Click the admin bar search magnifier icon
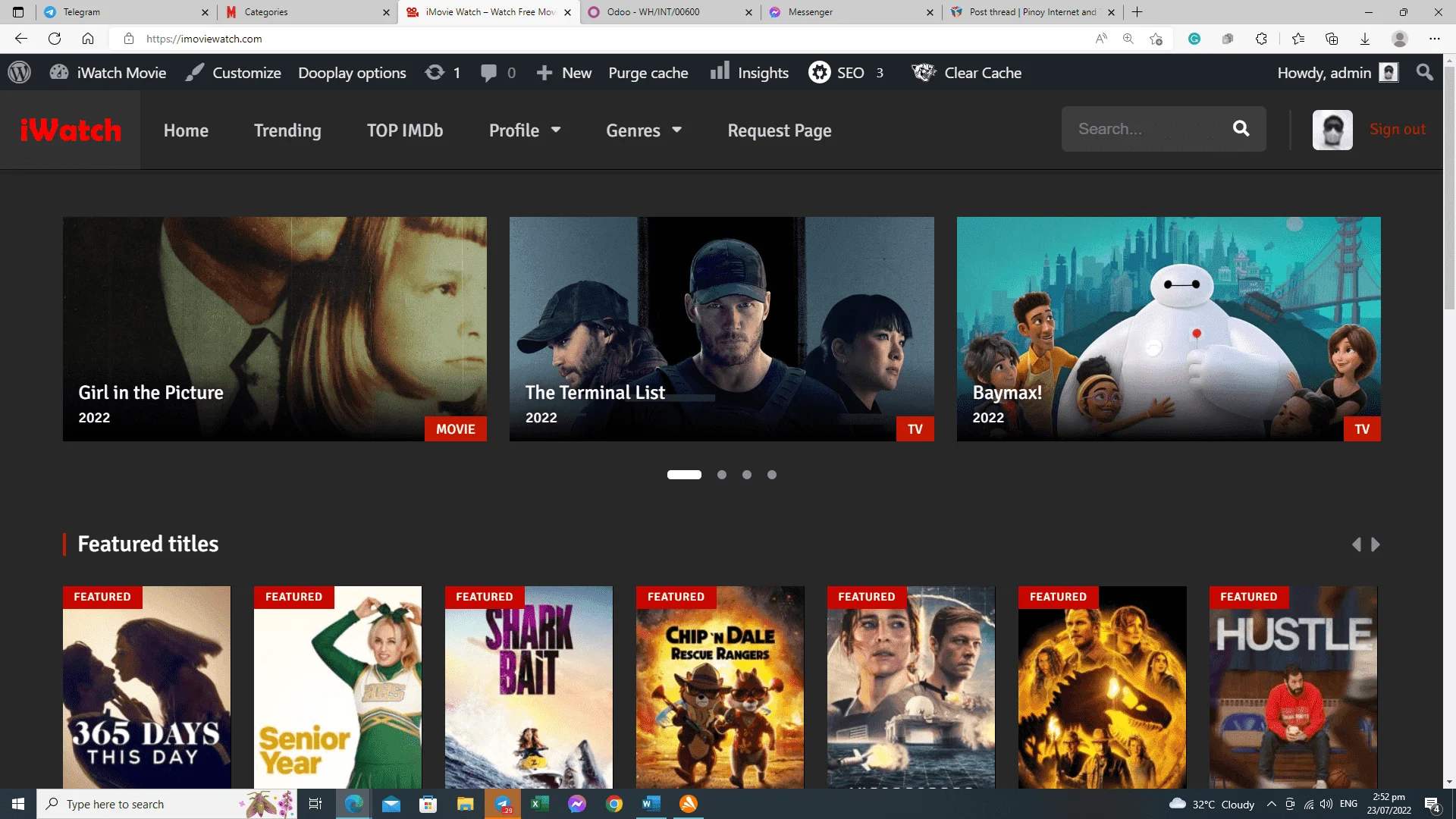This screenshot has height=819, width=1456. (x=1425, y=73)
